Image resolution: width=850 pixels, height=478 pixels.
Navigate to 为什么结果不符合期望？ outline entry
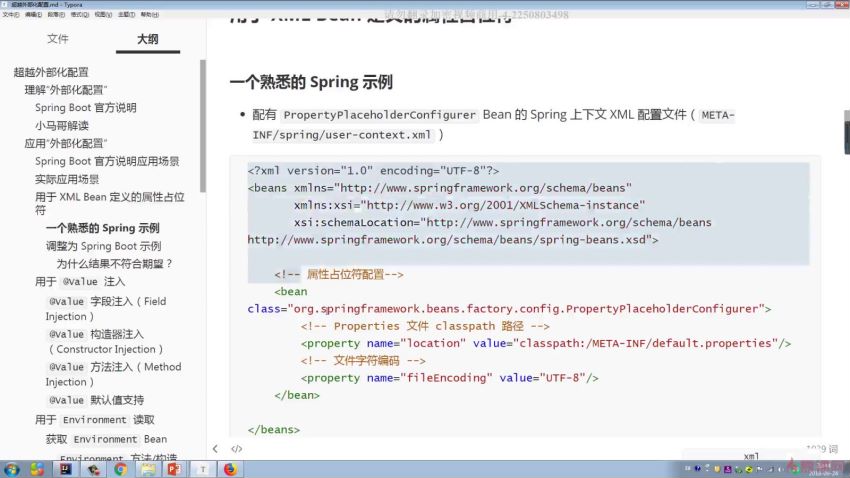coord(115,263)
